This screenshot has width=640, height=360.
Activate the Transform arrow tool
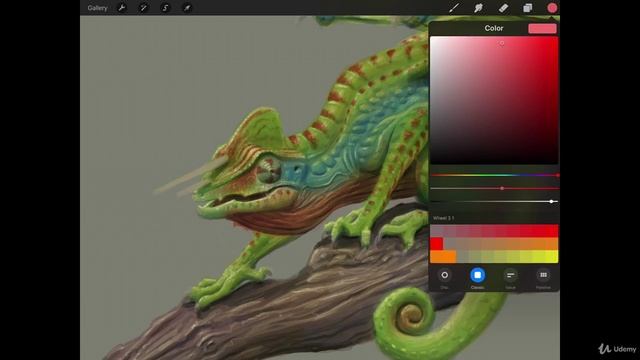pos(187,8)
